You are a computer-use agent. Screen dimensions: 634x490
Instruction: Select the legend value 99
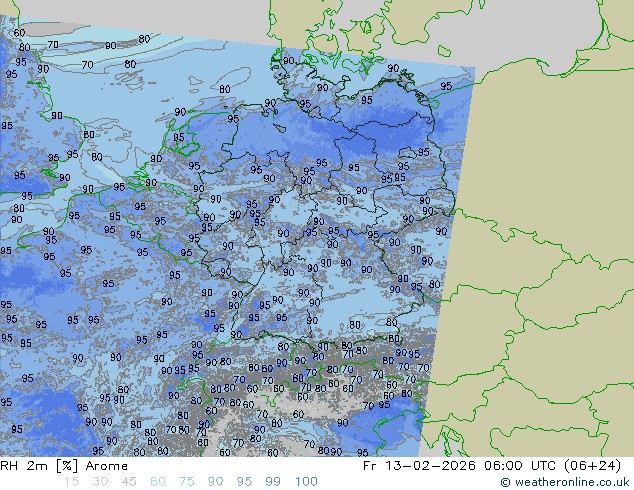click(x=273, y=482)
